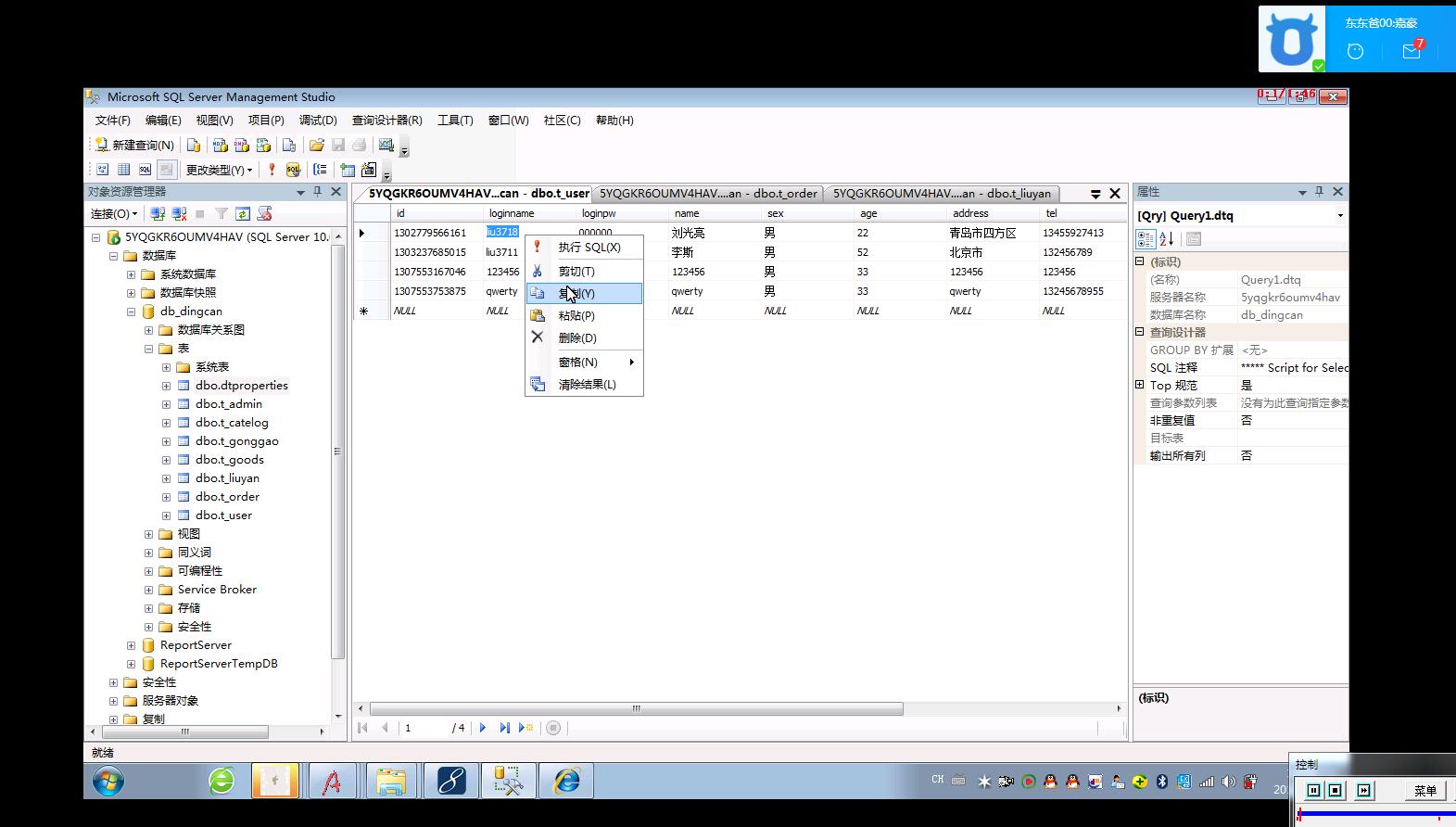Toggle the Results pane icon

(166, 170)
